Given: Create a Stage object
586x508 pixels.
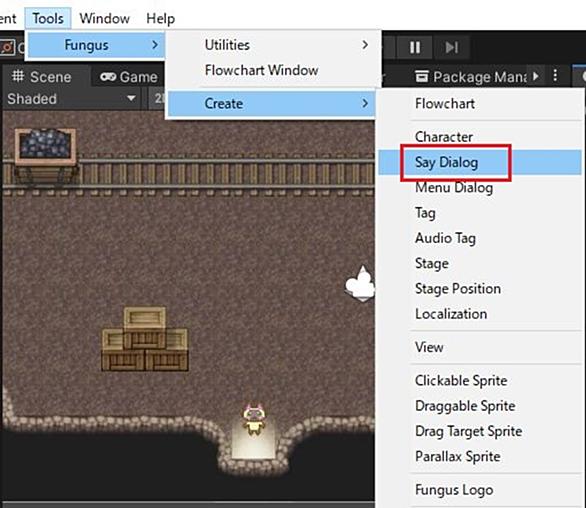Looking at the screenshot, I should pyautogui.click(x=480, y=263).
